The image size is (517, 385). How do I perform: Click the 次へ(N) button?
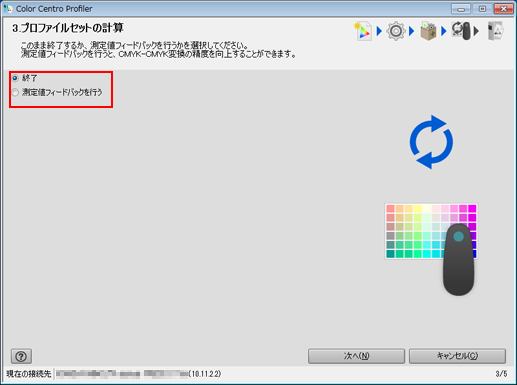356,356
